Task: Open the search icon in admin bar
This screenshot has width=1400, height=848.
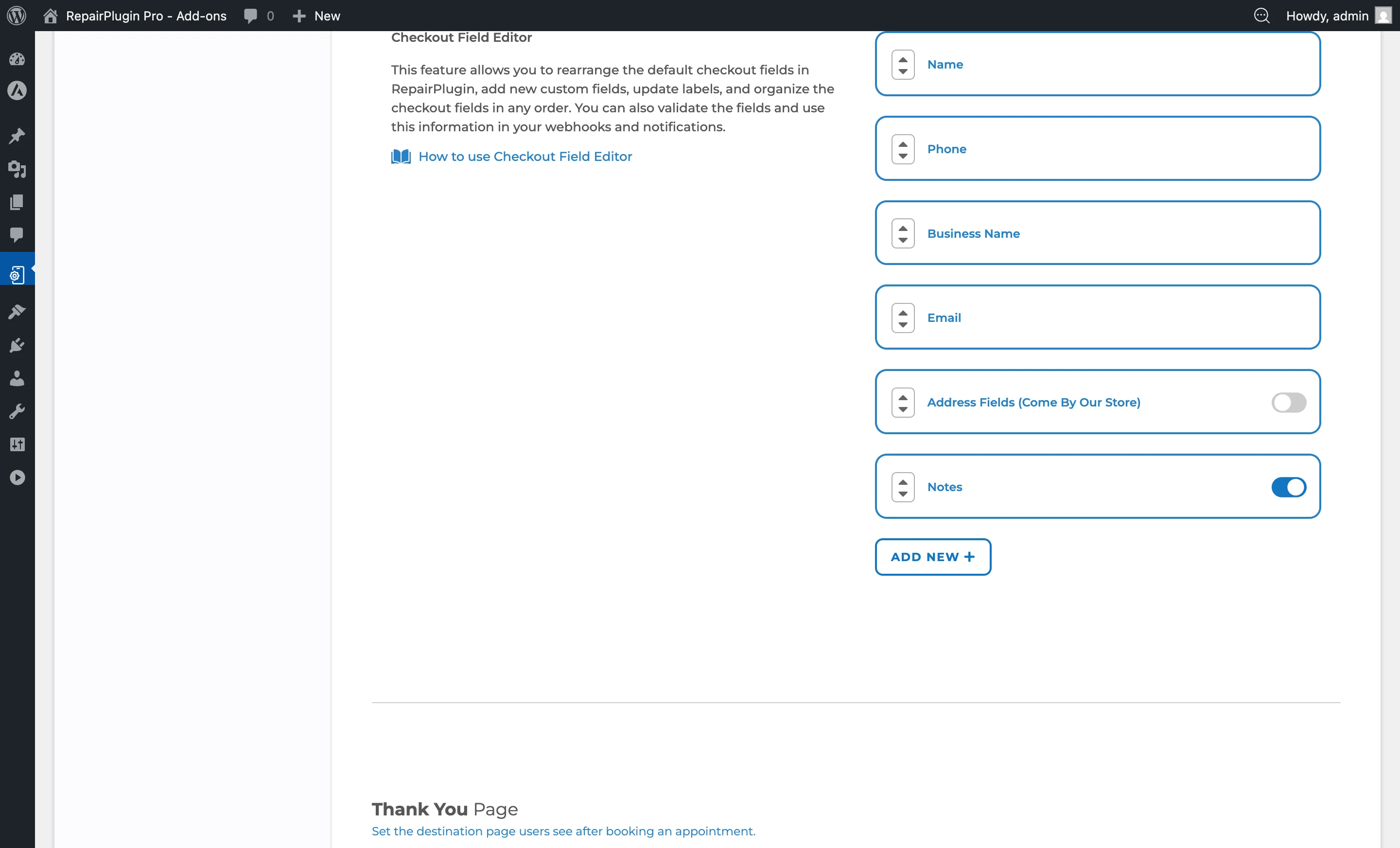Action: [x=1262, y=16]
